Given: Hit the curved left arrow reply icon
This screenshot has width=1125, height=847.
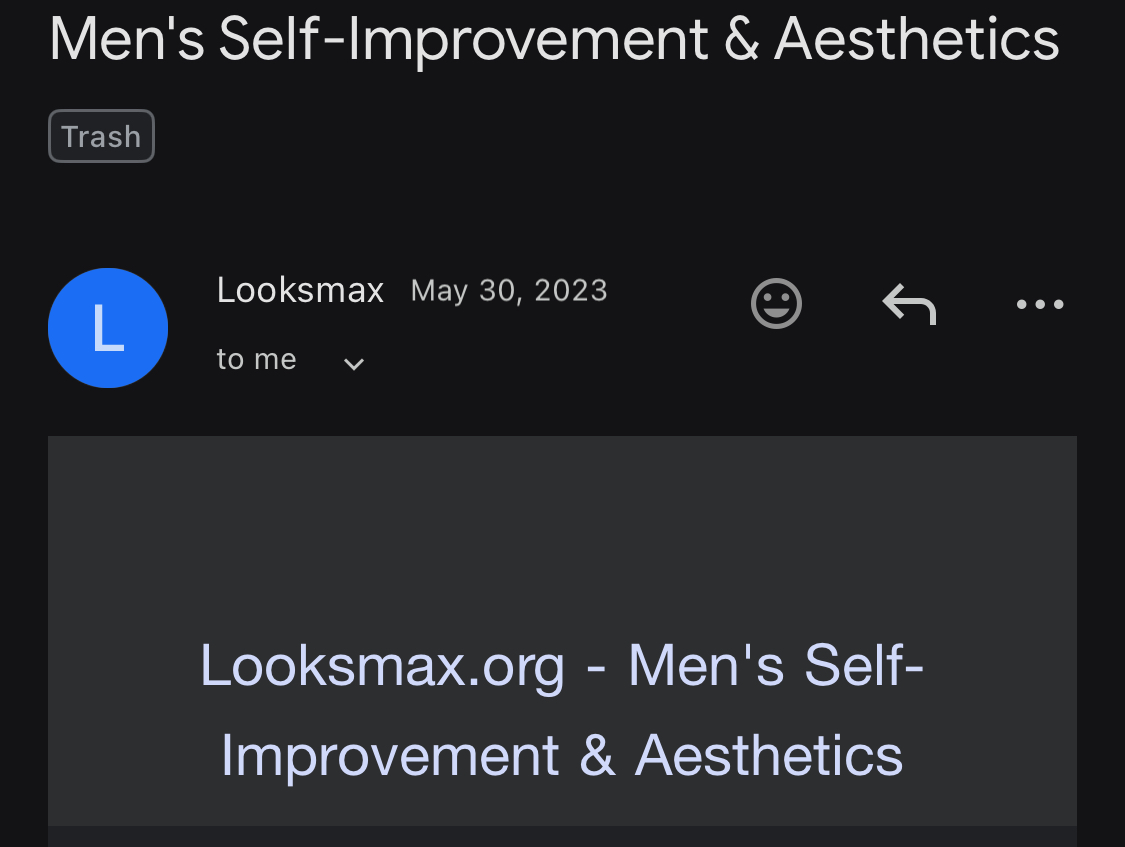Looking at the screenshot, I should click(x=908, y=303).
